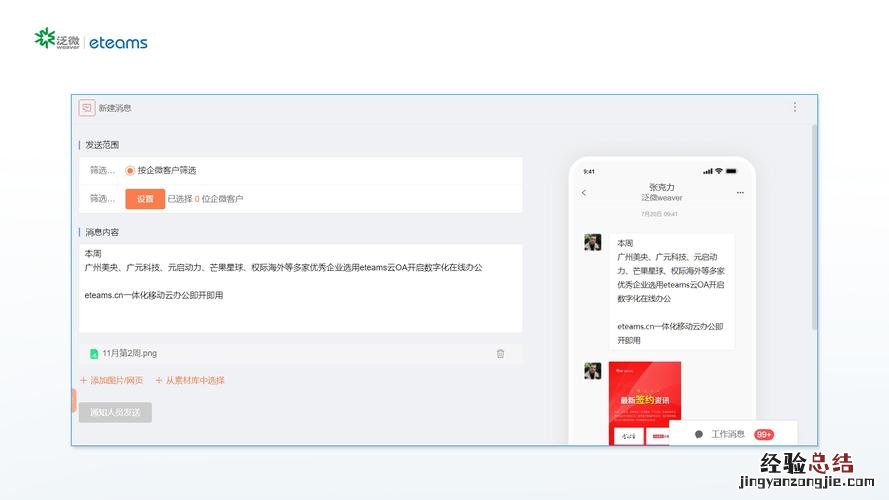889x500 pixels.
Task: Click the orange 设置 button
Action: pos(145,199)
